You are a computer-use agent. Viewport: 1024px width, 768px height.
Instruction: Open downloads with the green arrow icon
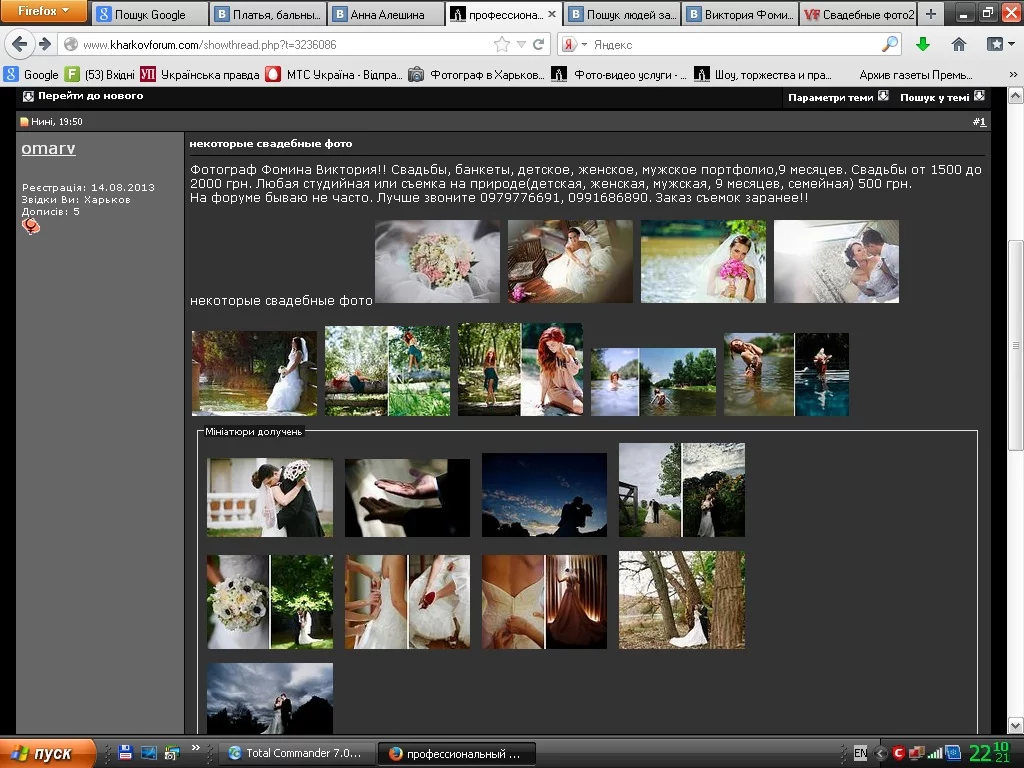coord(923,44)
